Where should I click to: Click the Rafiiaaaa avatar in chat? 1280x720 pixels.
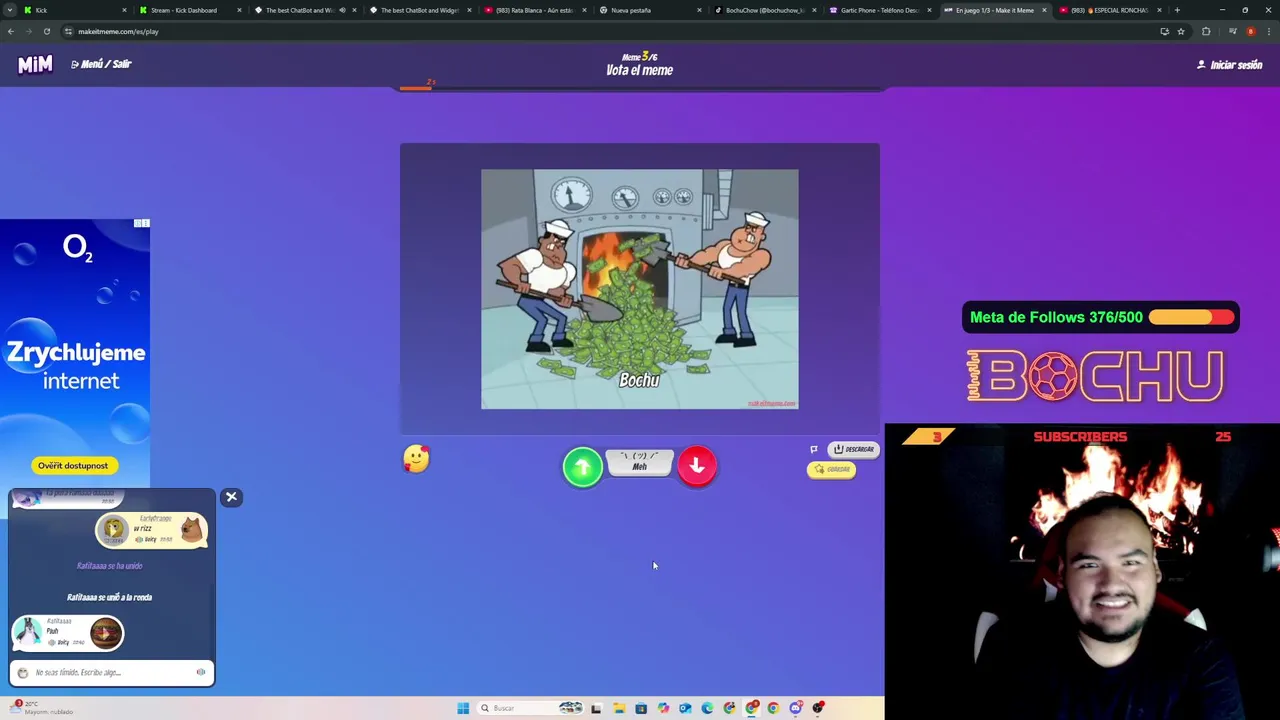pyautogui.click(x=28, y=630)
